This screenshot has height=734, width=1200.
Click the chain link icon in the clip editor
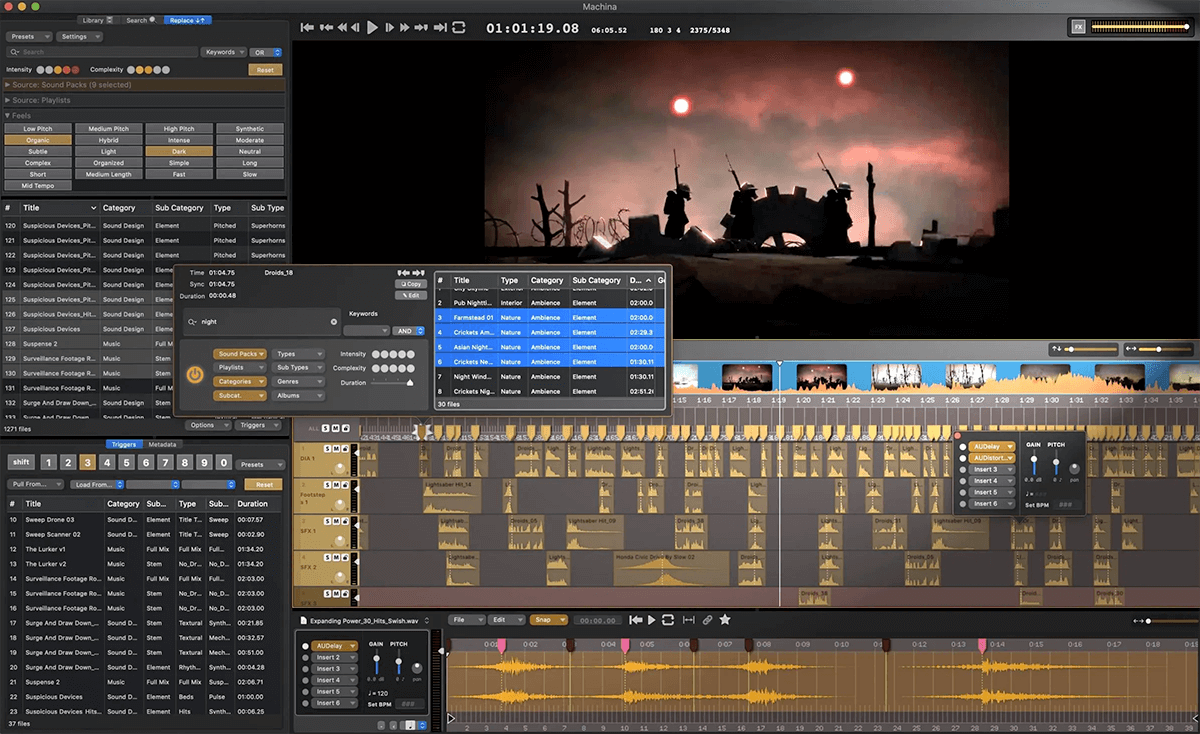click(706, 620)
